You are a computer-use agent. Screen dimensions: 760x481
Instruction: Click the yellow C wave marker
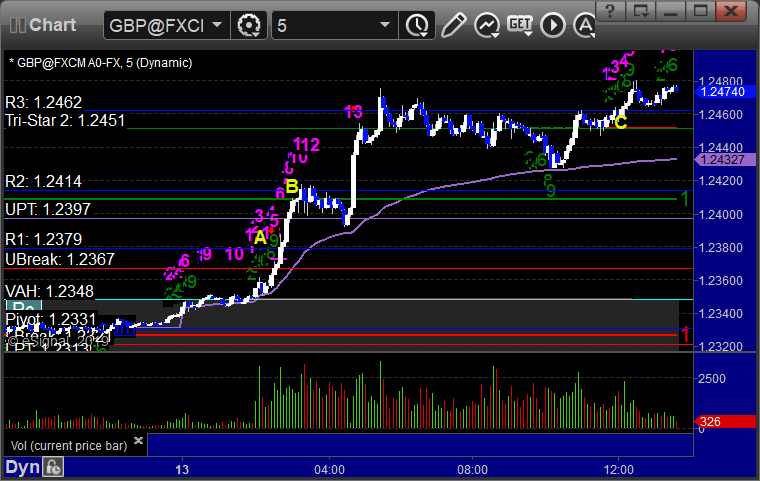[621, 122]
